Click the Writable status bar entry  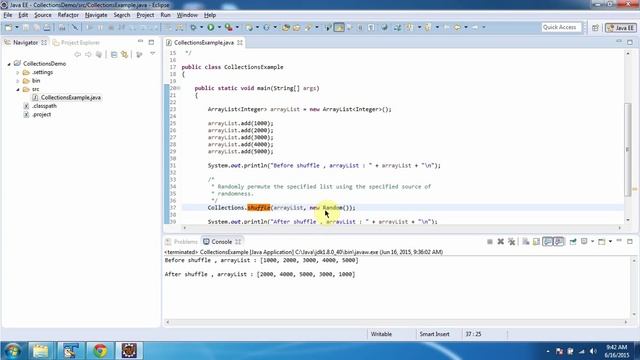tap(381, 334)
